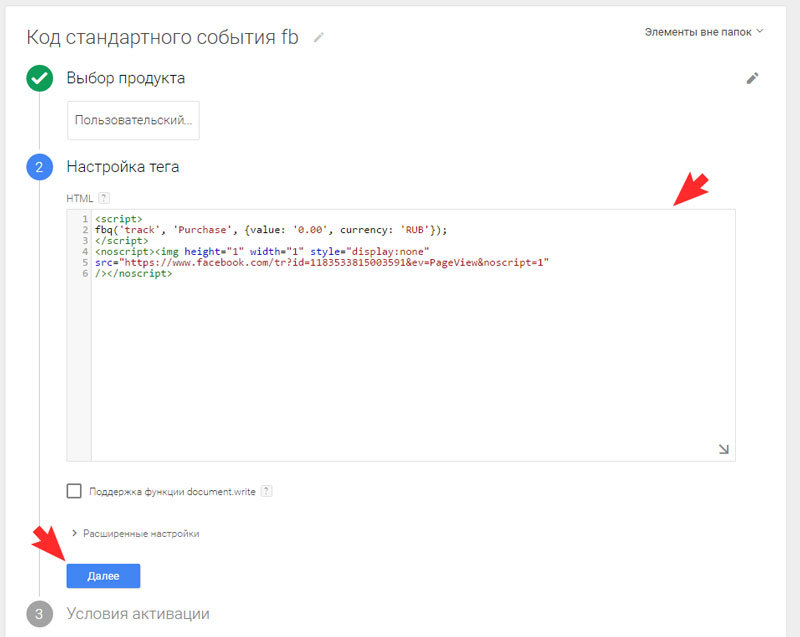Open the 'Условия активации' step heading
This screenshot has width=800, height=637.
138,614
